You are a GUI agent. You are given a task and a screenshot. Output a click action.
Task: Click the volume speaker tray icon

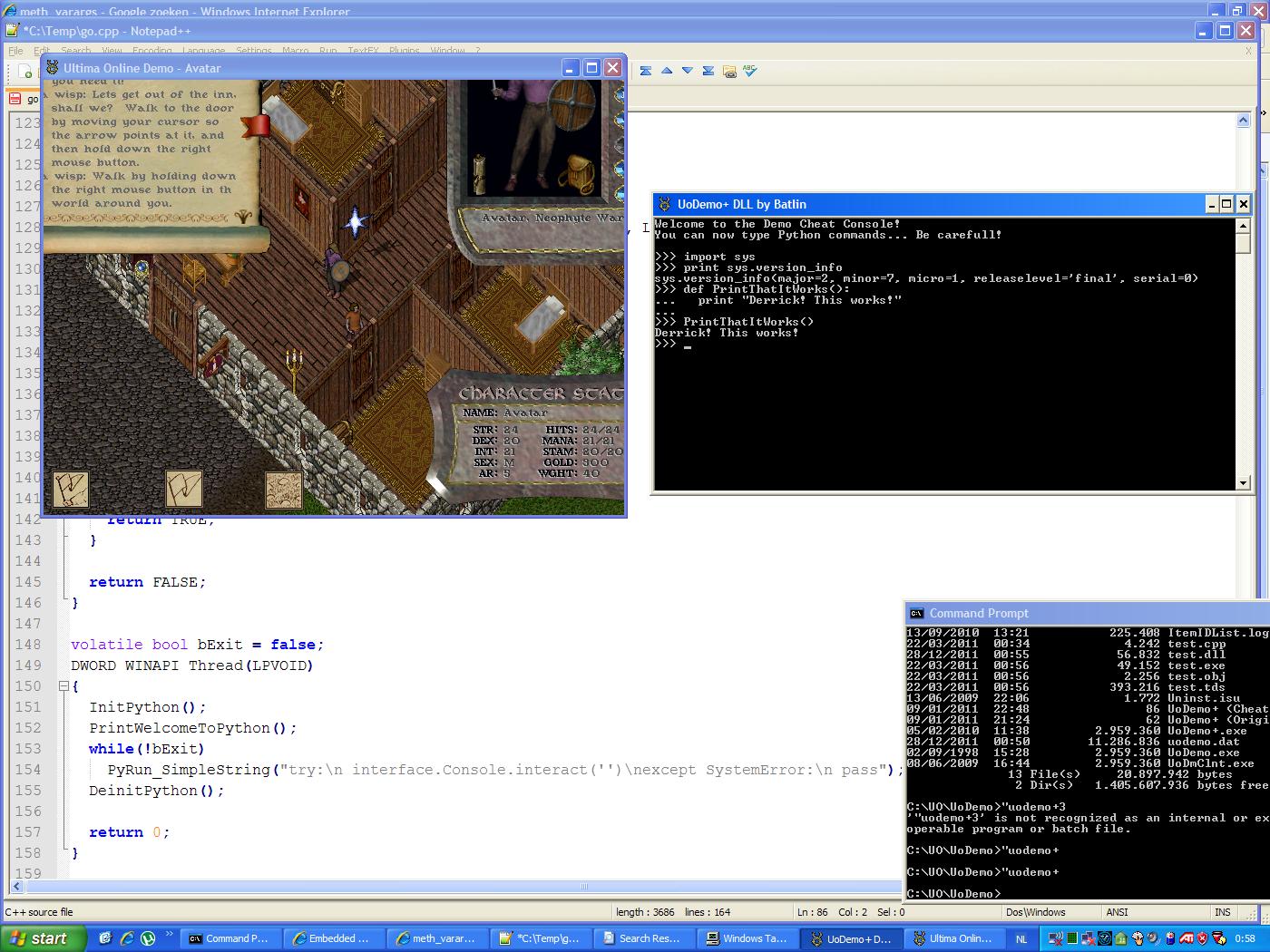[1153, 938]
